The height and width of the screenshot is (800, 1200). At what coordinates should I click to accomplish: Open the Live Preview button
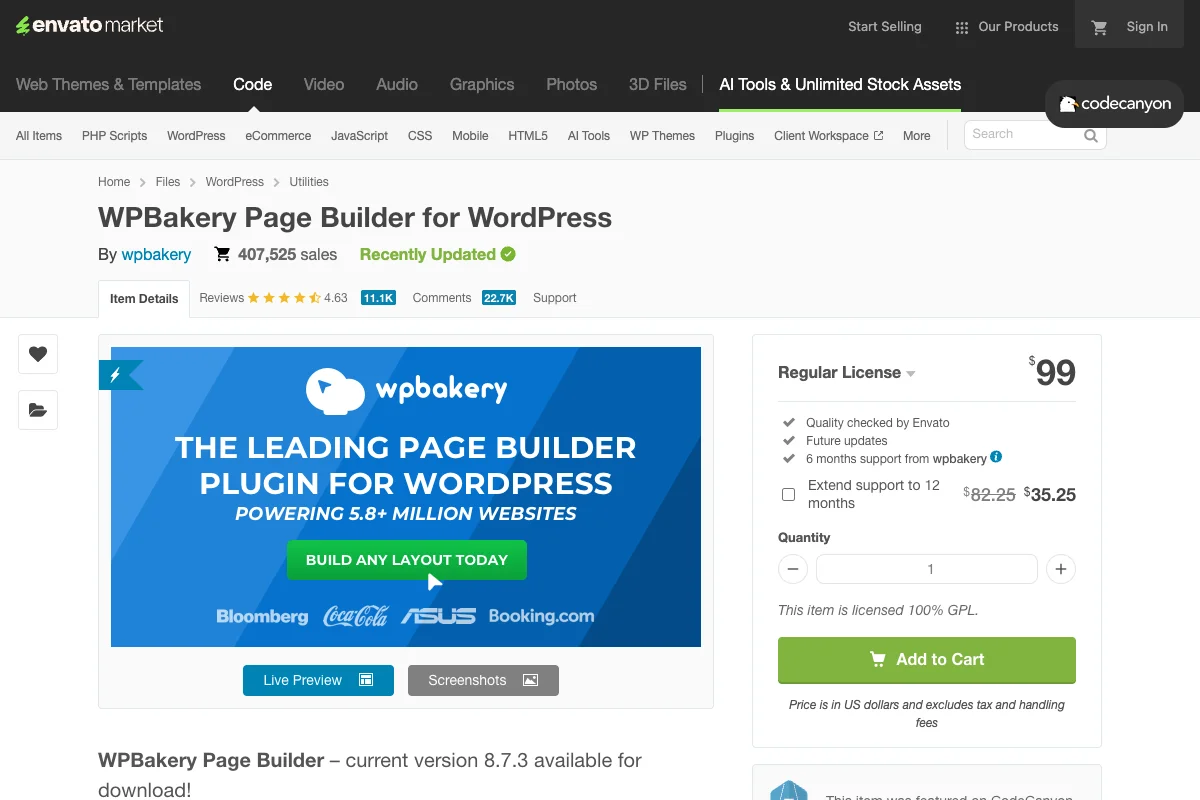(318, 680)
